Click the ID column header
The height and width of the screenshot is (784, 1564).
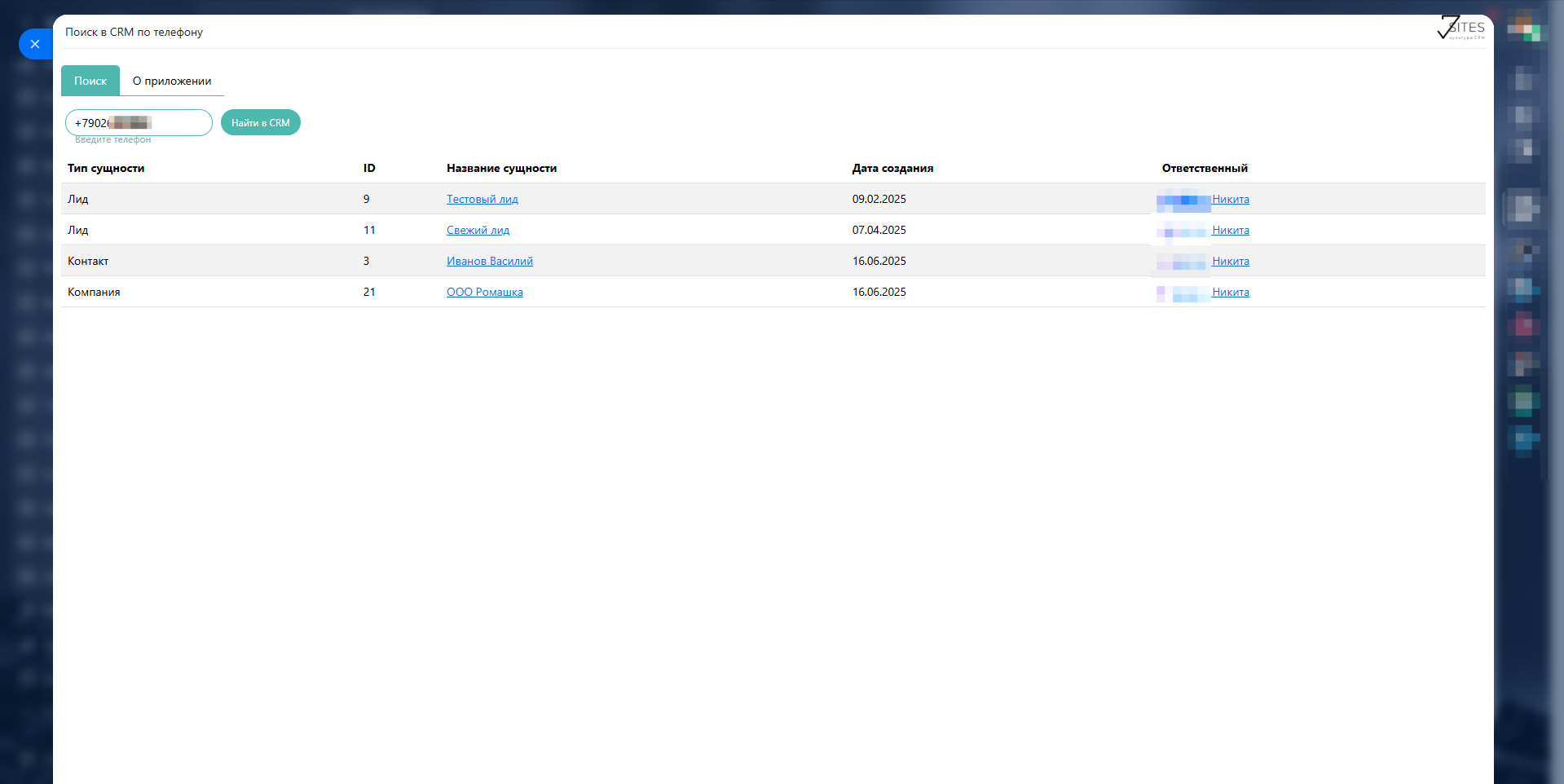369,168
